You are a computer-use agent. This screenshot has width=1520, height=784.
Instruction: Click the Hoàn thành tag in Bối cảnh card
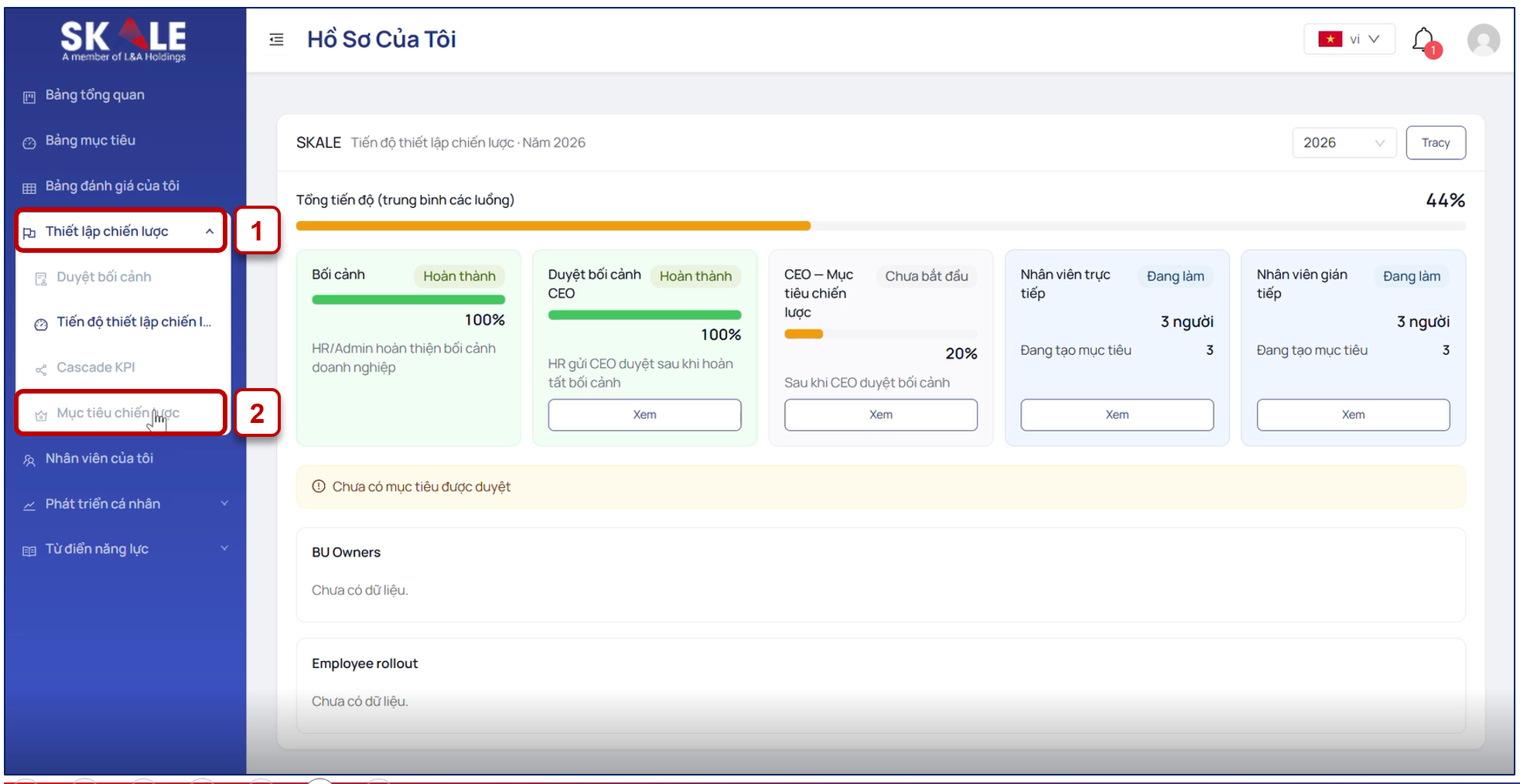pos(459,276)
